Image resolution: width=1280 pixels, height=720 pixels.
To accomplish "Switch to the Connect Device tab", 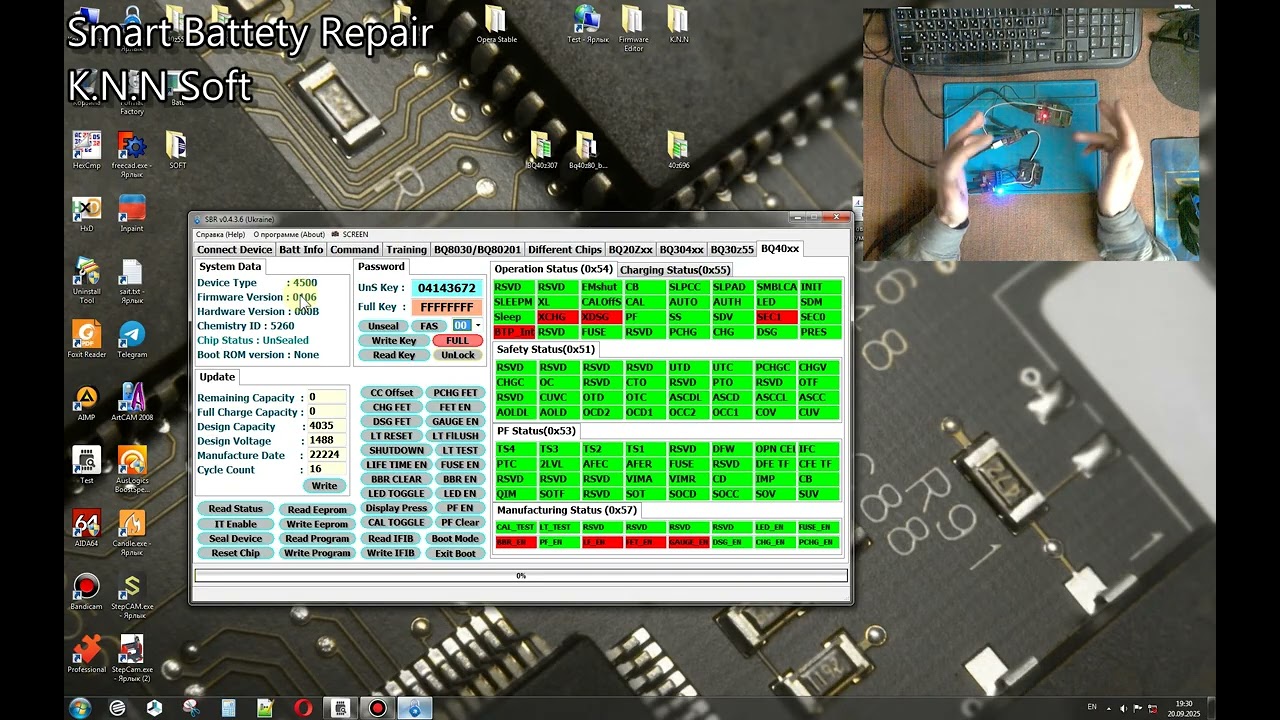I will 234,249.
